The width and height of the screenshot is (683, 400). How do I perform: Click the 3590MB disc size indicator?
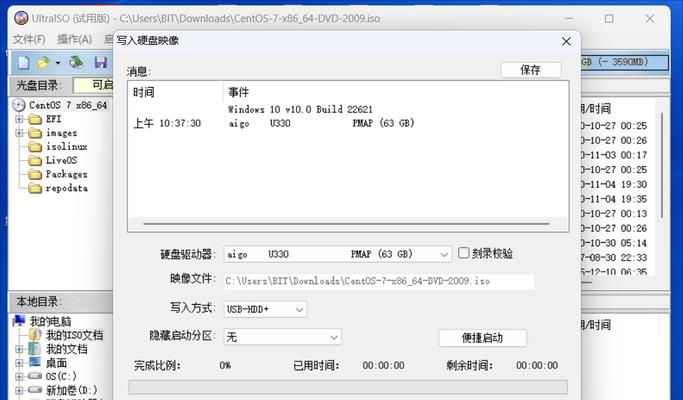click(x=625, y=62)
